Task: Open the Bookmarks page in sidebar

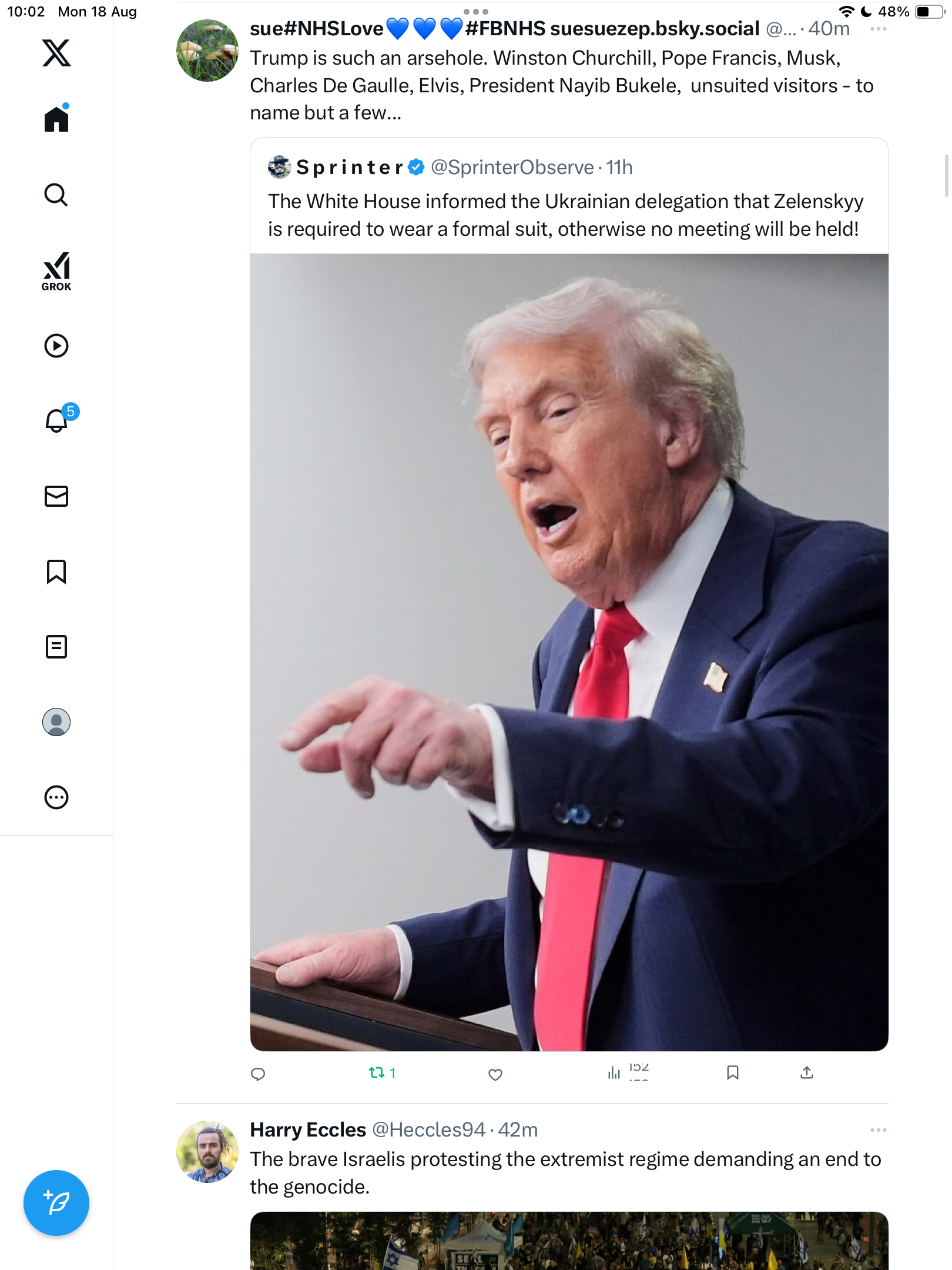Action: click(56, 571)
